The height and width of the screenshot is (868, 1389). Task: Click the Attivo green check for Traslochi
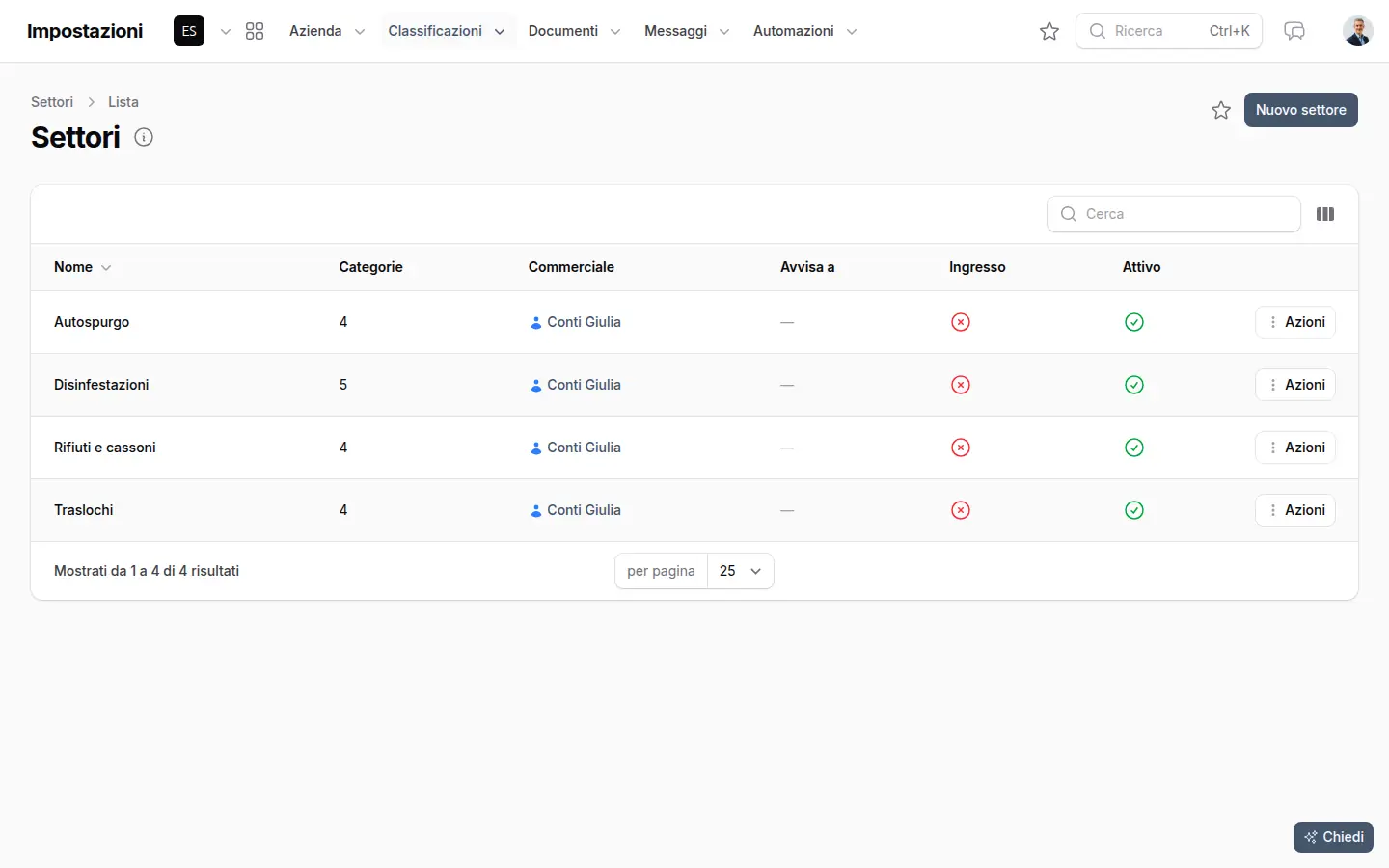coord(1134,510)
